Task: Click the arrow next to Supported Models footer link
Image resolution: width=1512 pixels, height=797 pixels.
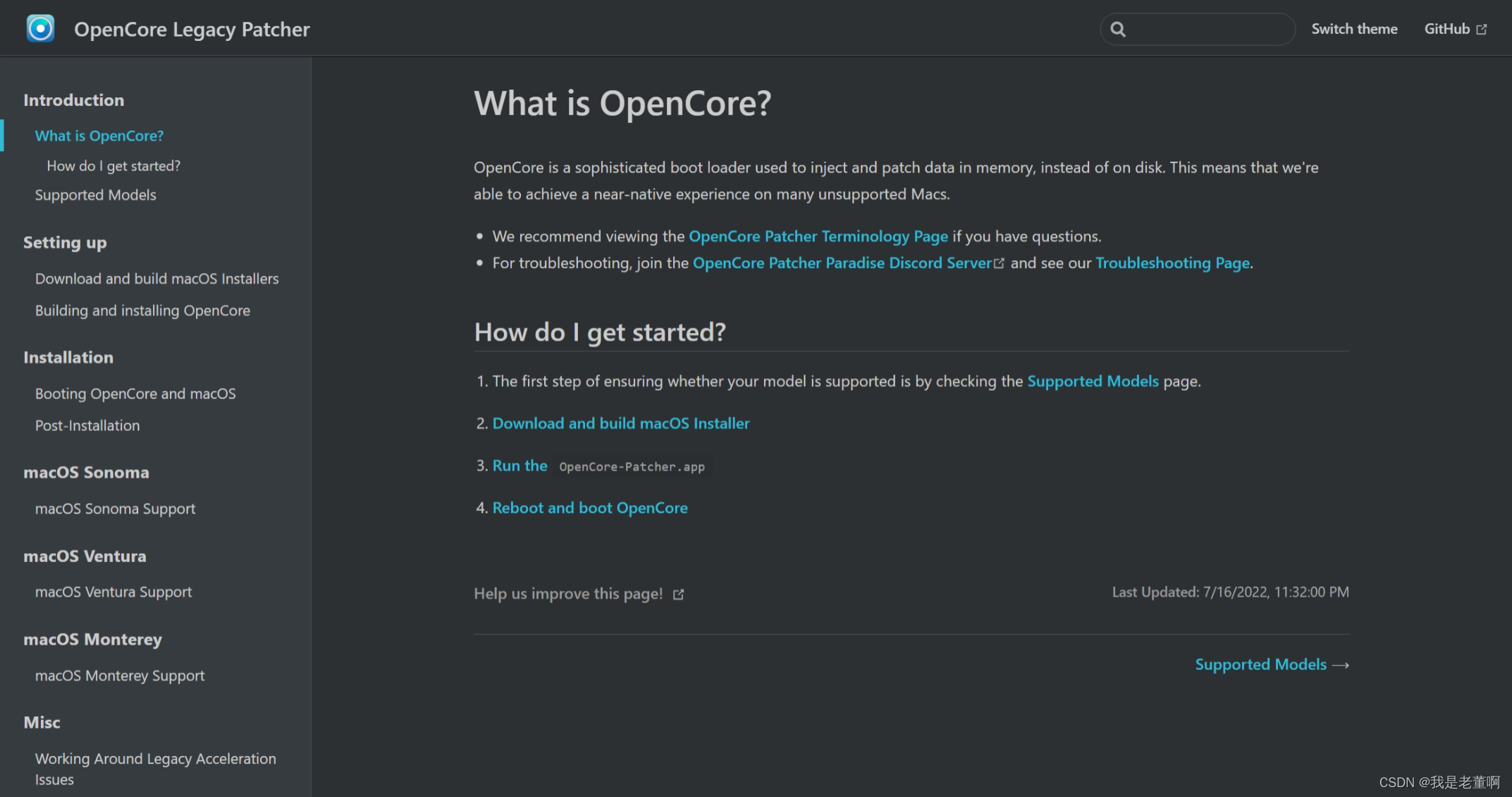Action: [x=1341, y=665]
